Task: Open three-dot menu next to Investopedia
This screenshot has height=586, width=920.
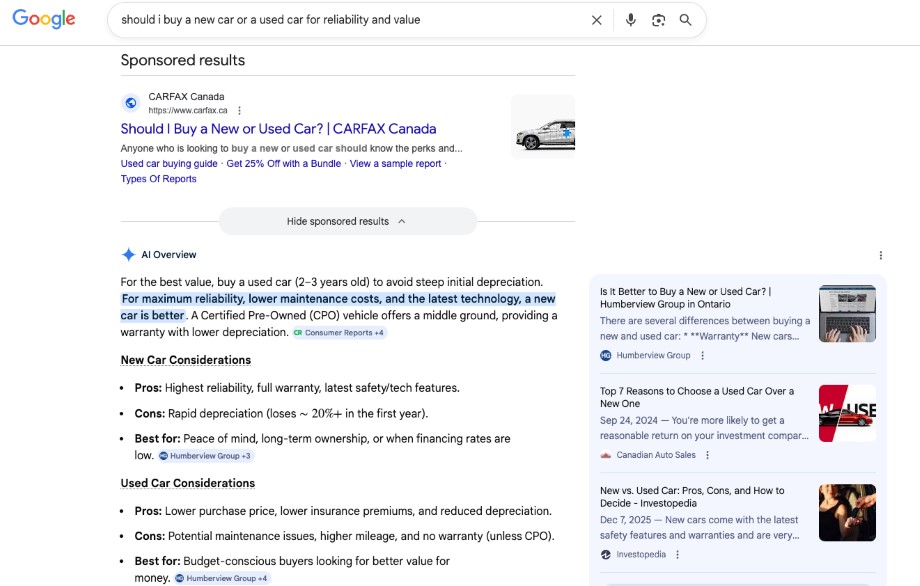Action: pos(678,554)
